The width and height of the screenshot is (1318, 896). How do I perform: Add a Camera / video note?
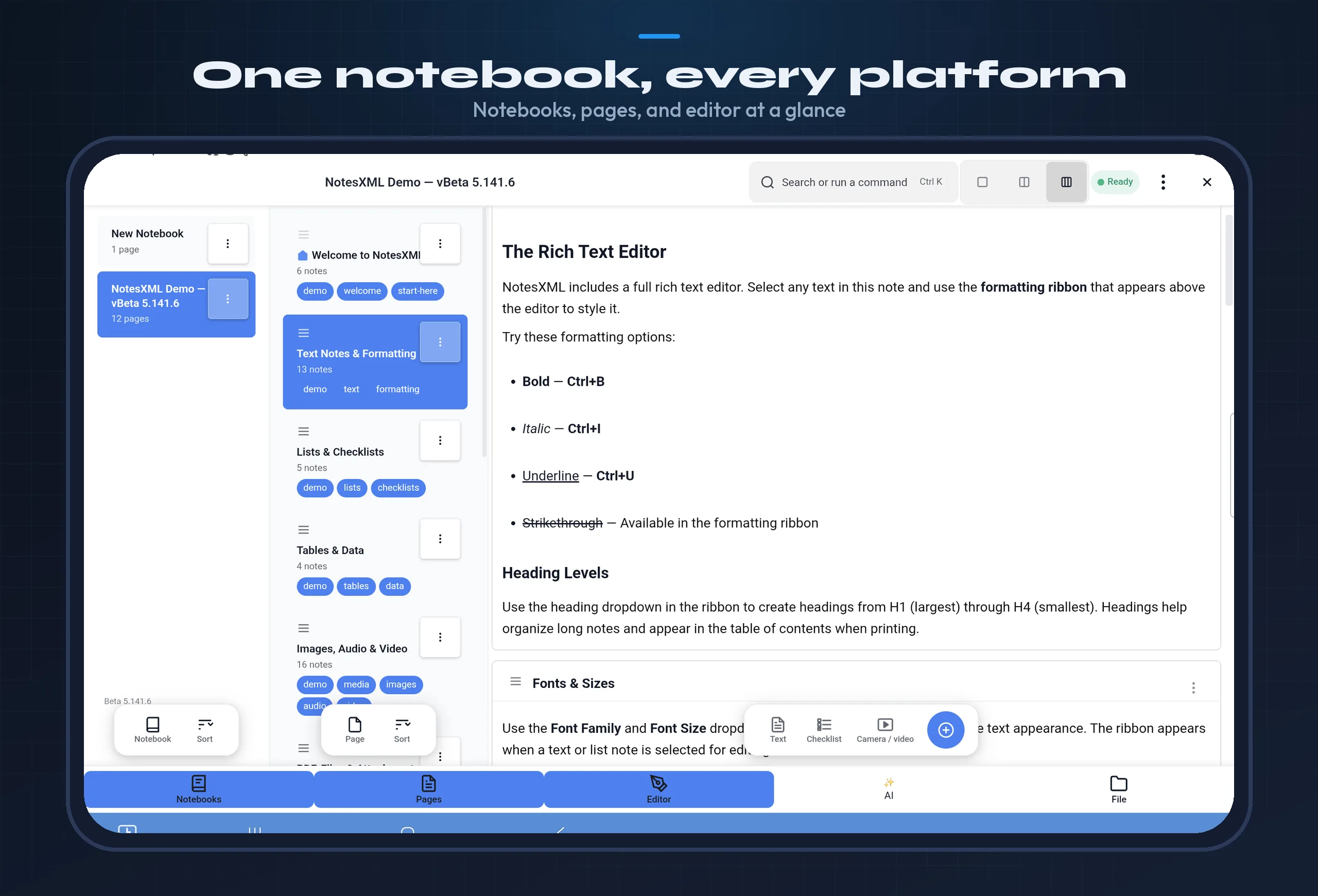(885, 730)
